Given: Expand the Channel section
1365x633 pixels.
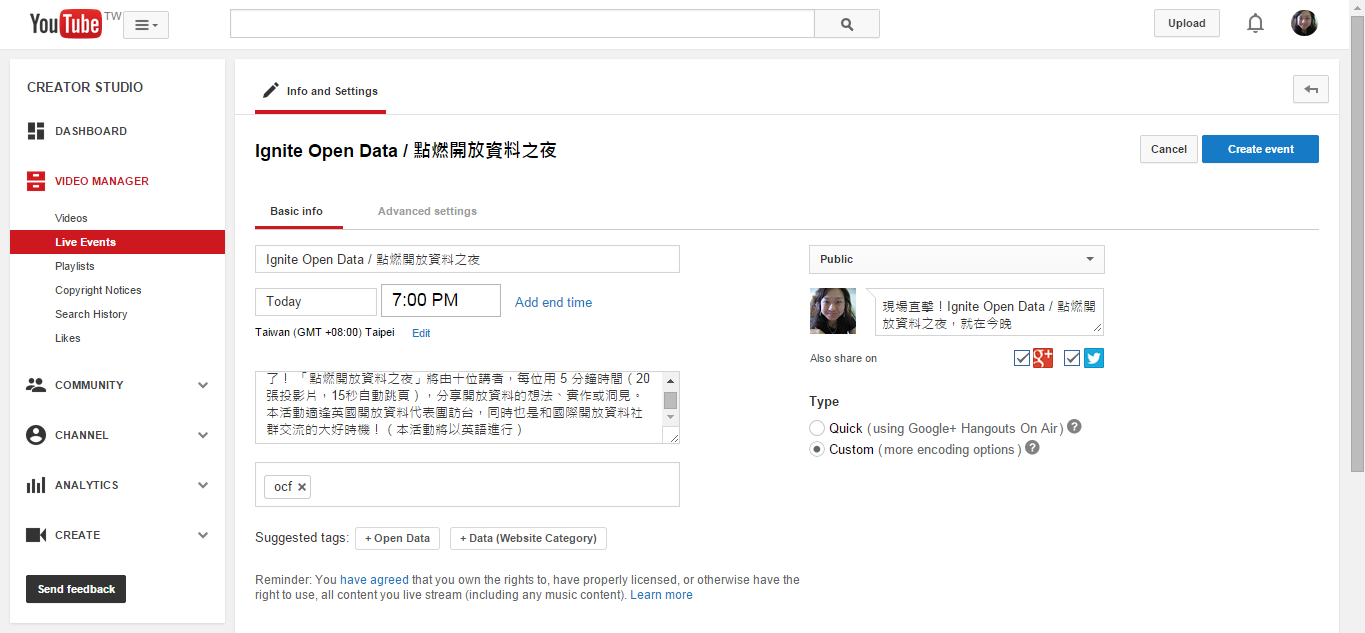Looking at the screenshot, I should point(203,435).
